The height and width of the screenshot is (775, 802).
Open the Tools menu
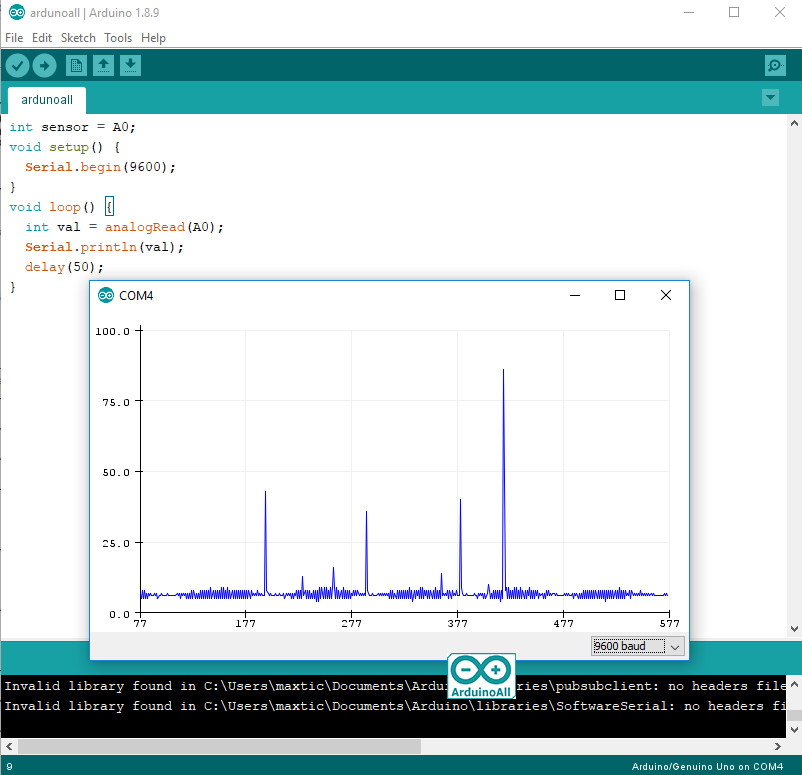pyautogui.click(x=118, y=38)
